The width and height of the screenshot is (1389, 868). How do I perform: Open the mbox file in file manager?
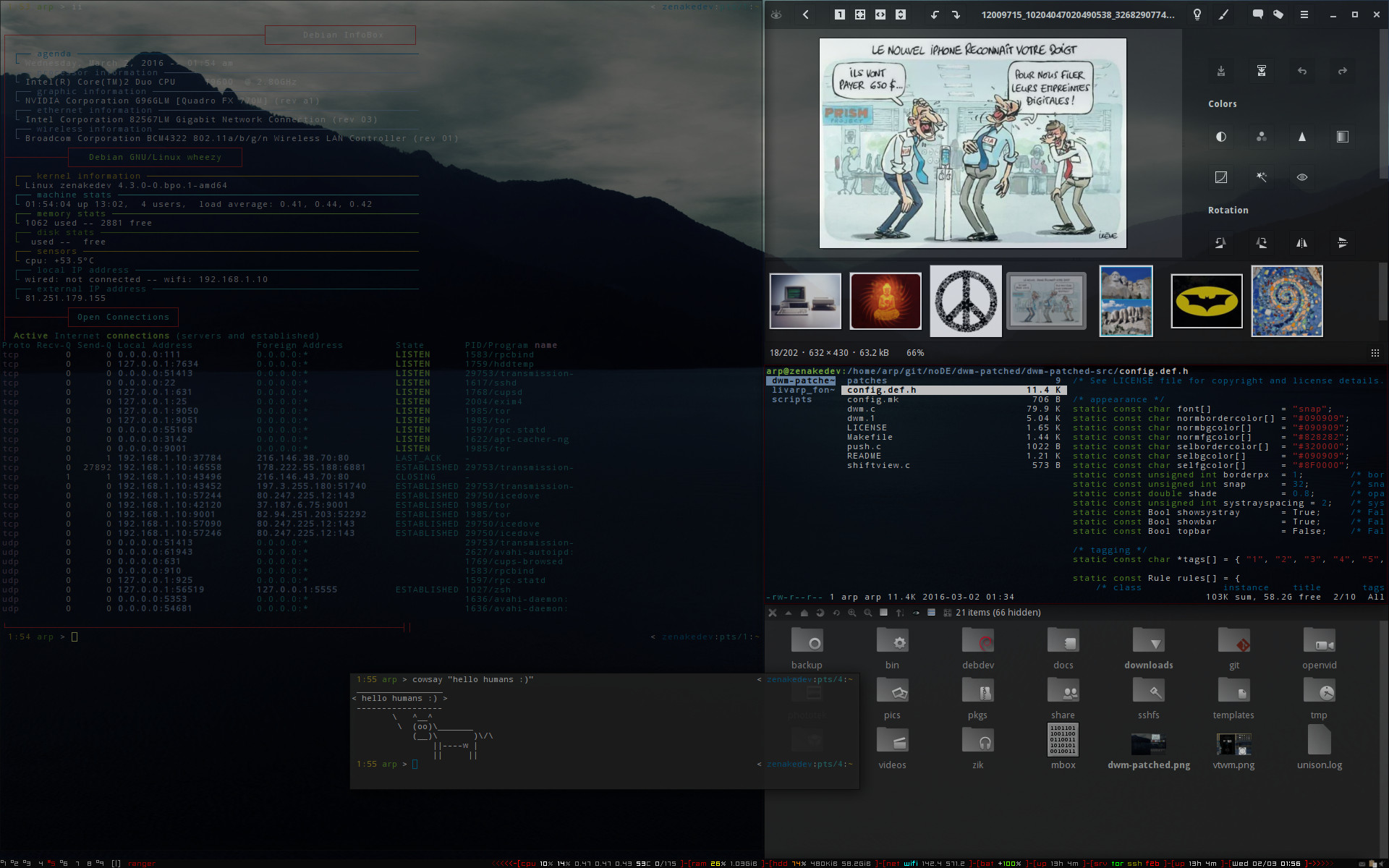tap(1063, 747)
